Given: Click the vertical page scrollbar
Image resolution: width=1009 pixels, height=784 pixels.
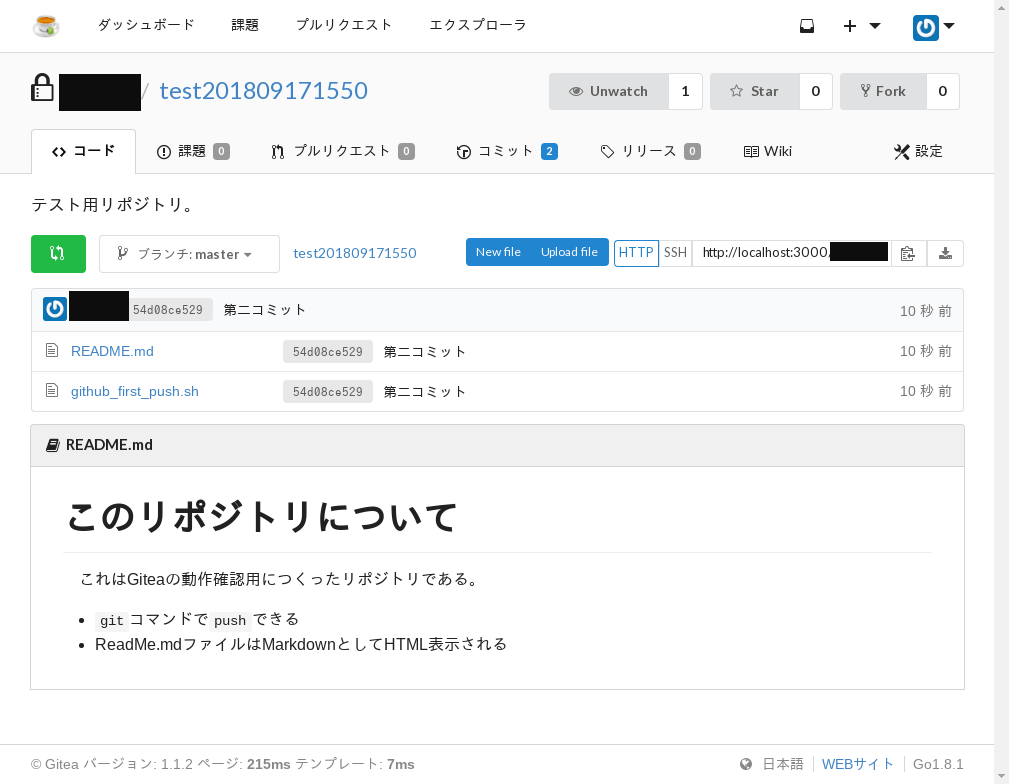Looking at the screenshot, I should pyautogui.click(x=1001, y=392).
